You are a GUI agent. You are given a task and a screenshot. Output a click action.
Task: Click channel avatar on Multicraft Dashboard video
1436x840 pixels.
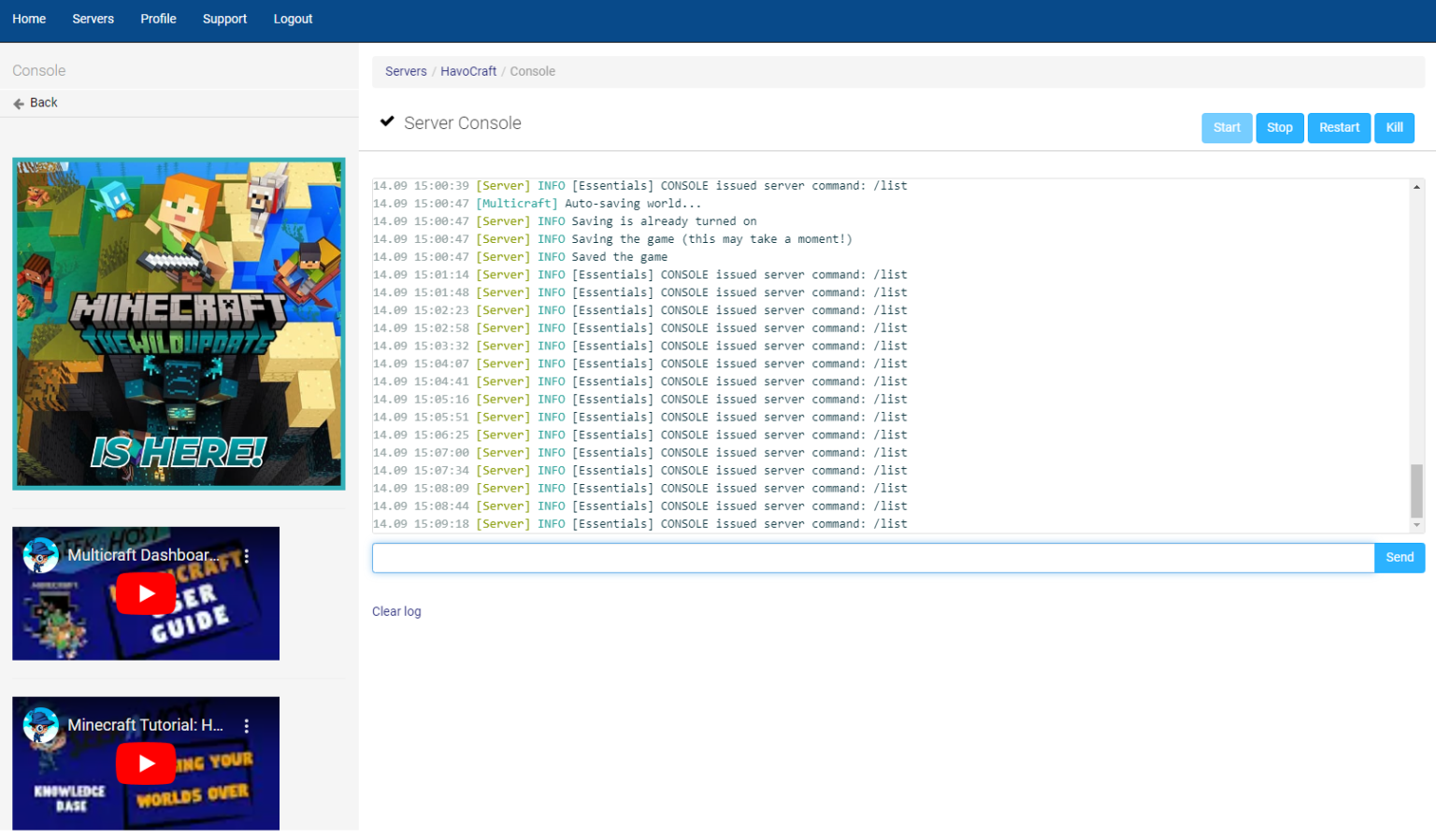click(x=40, y=556)
